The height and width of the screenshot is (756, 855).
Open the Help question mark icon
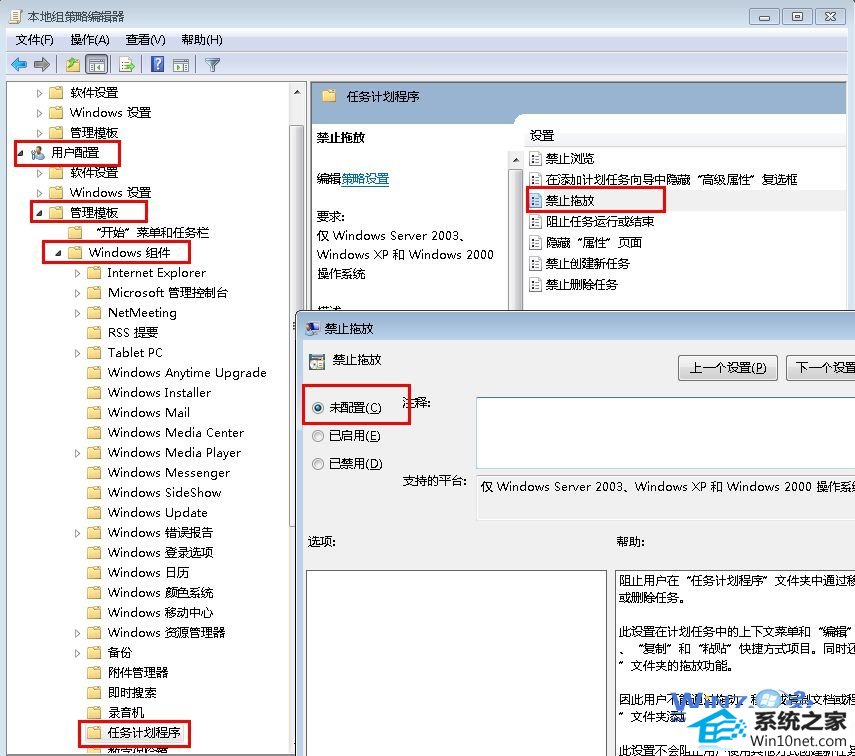158,64
